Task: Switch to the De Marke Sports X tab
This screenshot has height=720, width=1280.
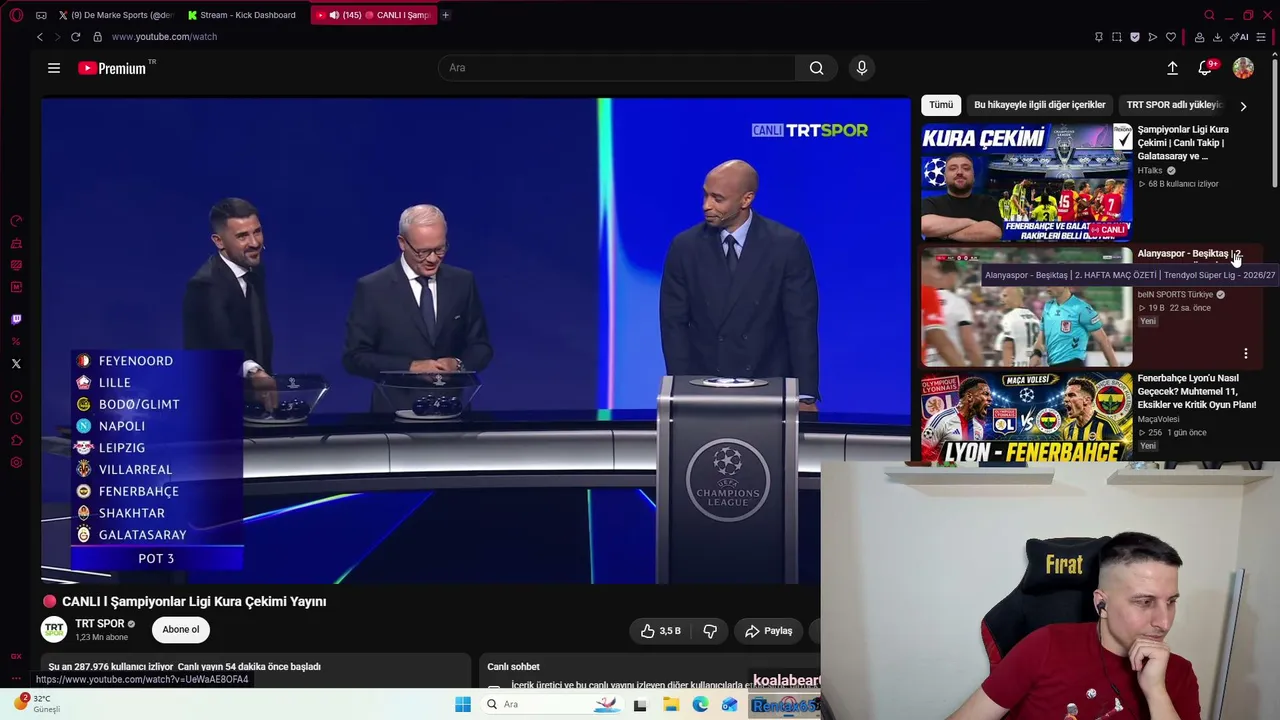Action: (114, 15)
